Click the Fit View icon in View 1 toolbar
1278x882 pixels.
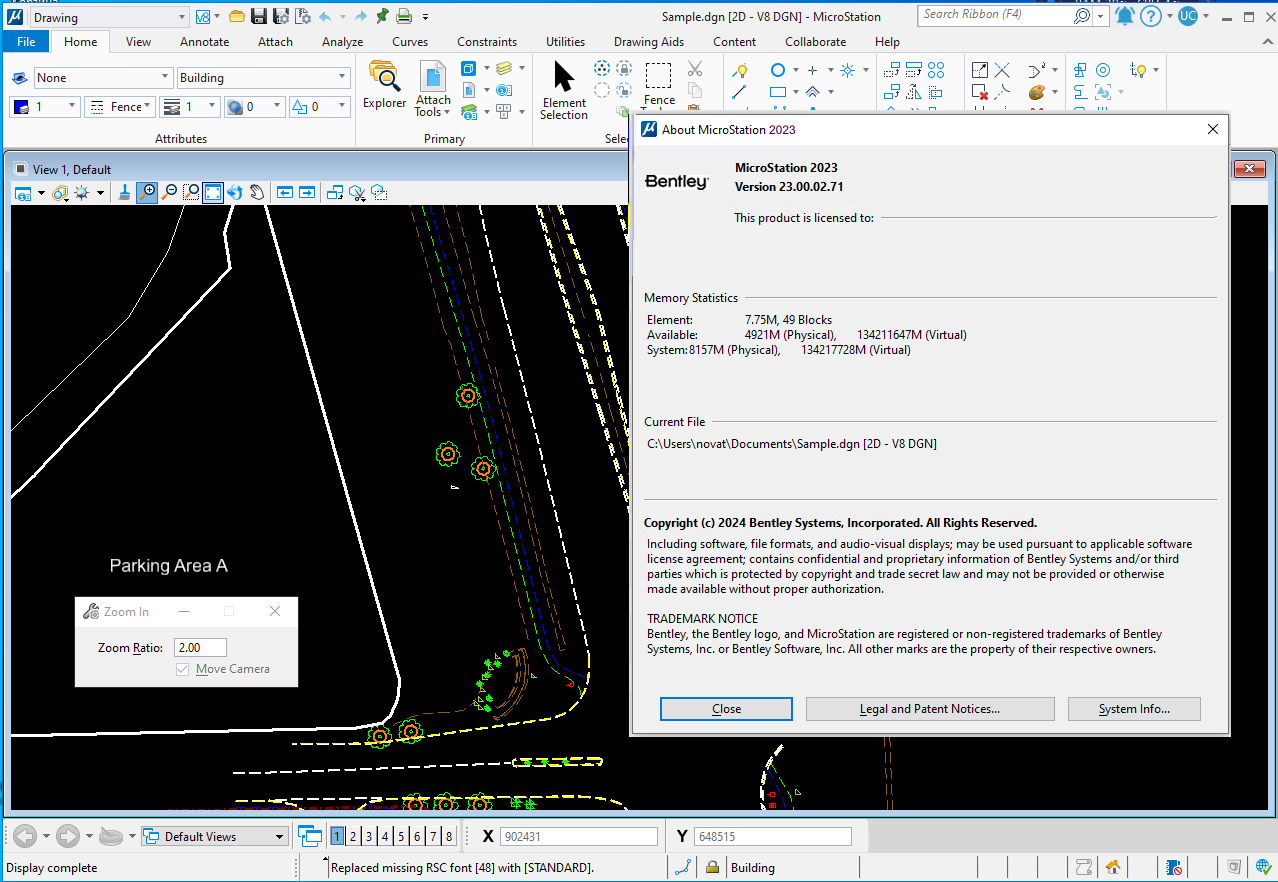(x=213, y=193)
